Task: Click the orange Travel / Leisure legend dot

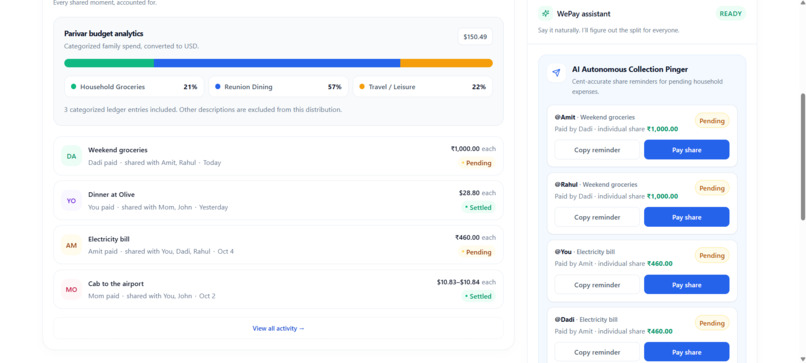Action: click(x=362, y=87)
